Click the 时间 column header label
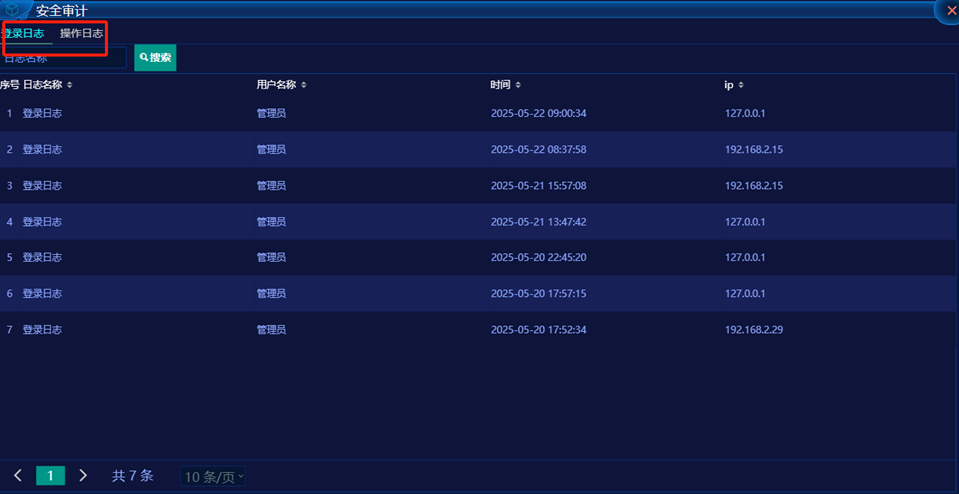Screen dimensions: 959x494 [500, 85]
